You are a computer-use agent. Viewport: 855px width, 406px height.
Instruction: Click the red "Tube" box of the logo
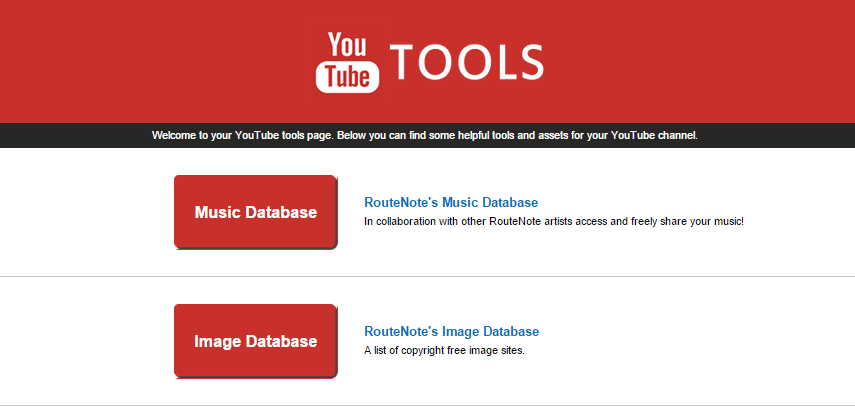[348, 77]
